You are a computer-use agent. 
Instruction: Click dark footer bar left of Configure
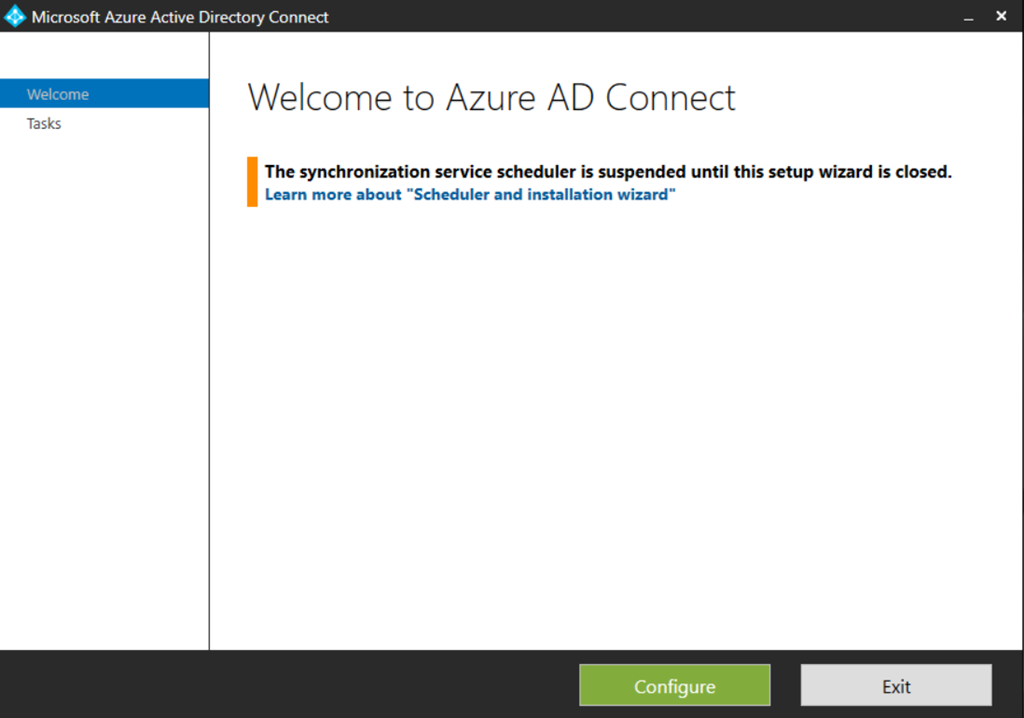pyautogui.click(x=290, y=685)
